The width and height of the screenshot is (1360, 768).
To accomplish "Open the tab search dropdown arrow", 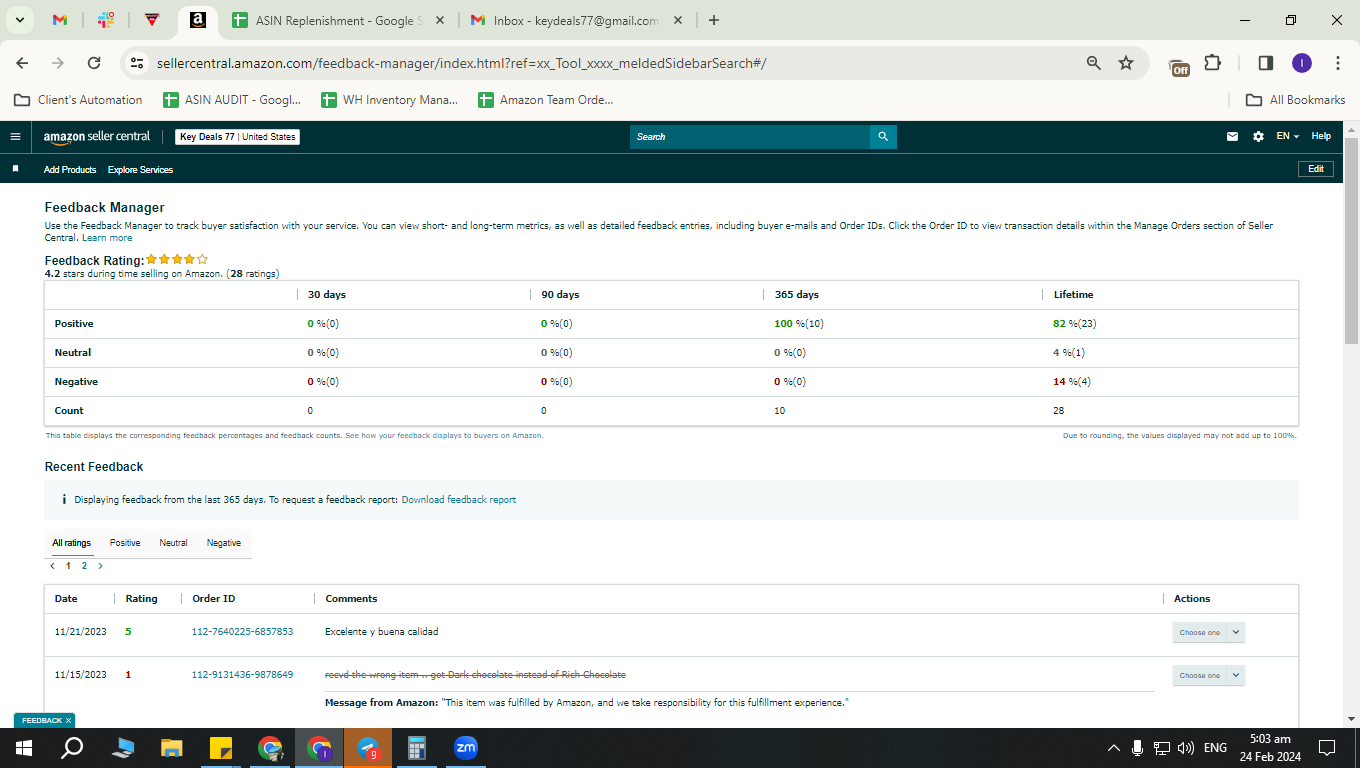I will (x=20, y=20).
